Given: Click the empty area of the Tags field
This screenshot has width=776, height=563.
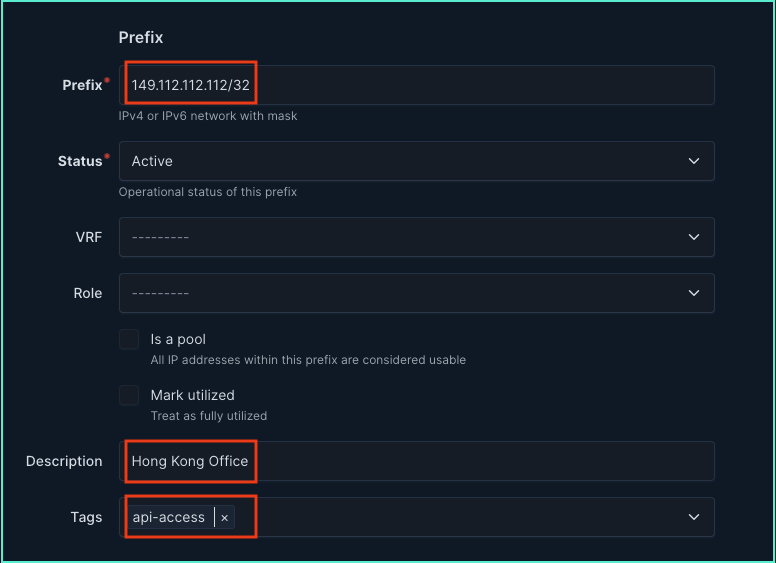Looking at the screenshot, I should point(450,517).
